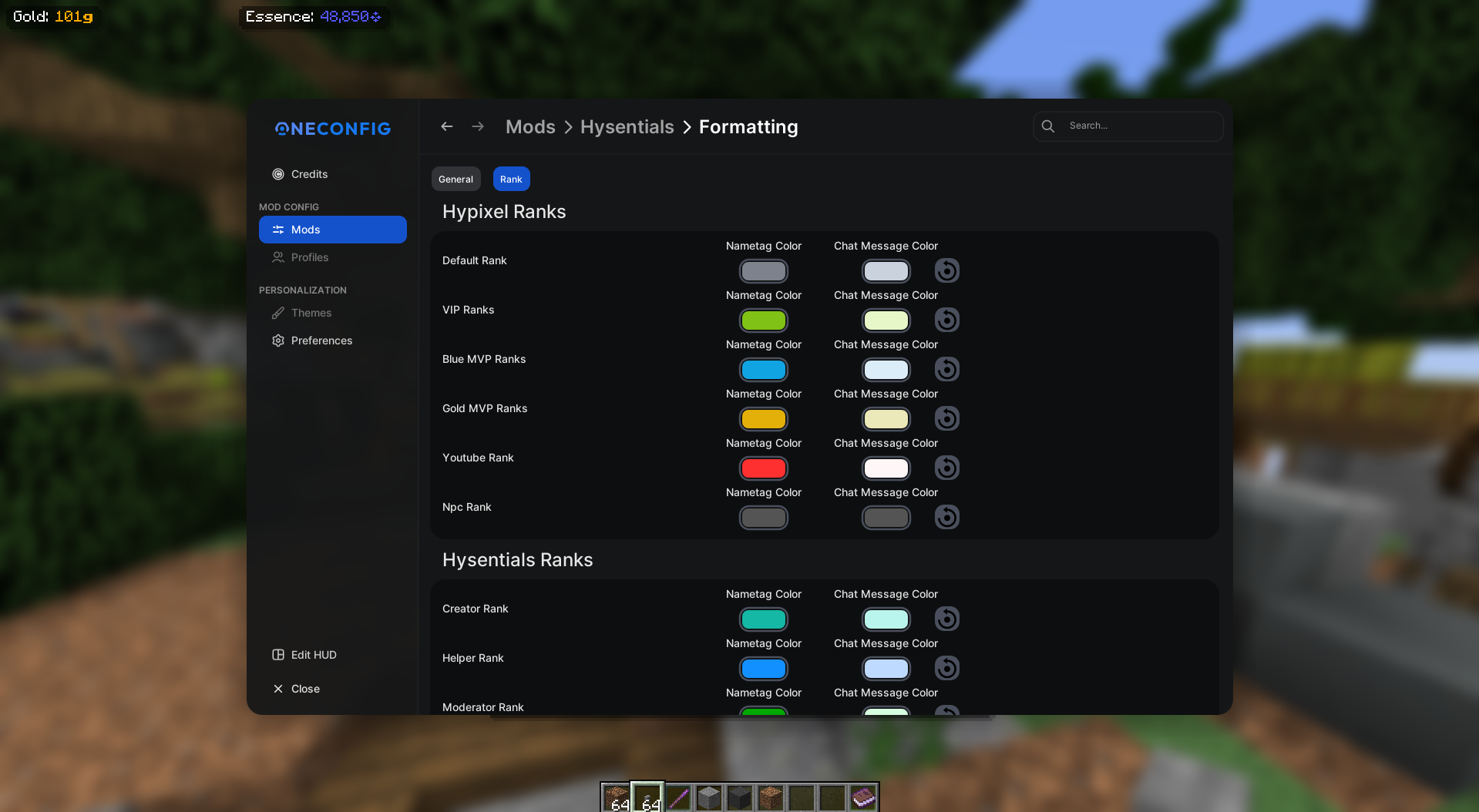
Task: Reset the Npc Rank colors
Action: [x=946, y=517]
